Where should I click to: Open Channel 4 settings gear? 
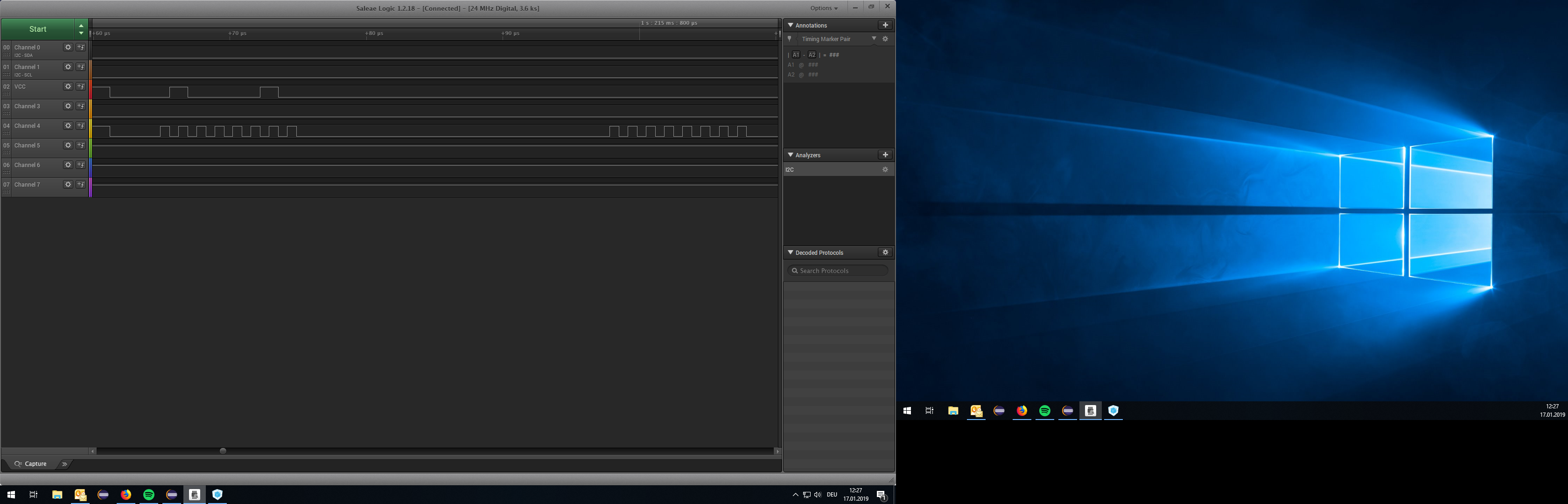(x=68, y=126)
